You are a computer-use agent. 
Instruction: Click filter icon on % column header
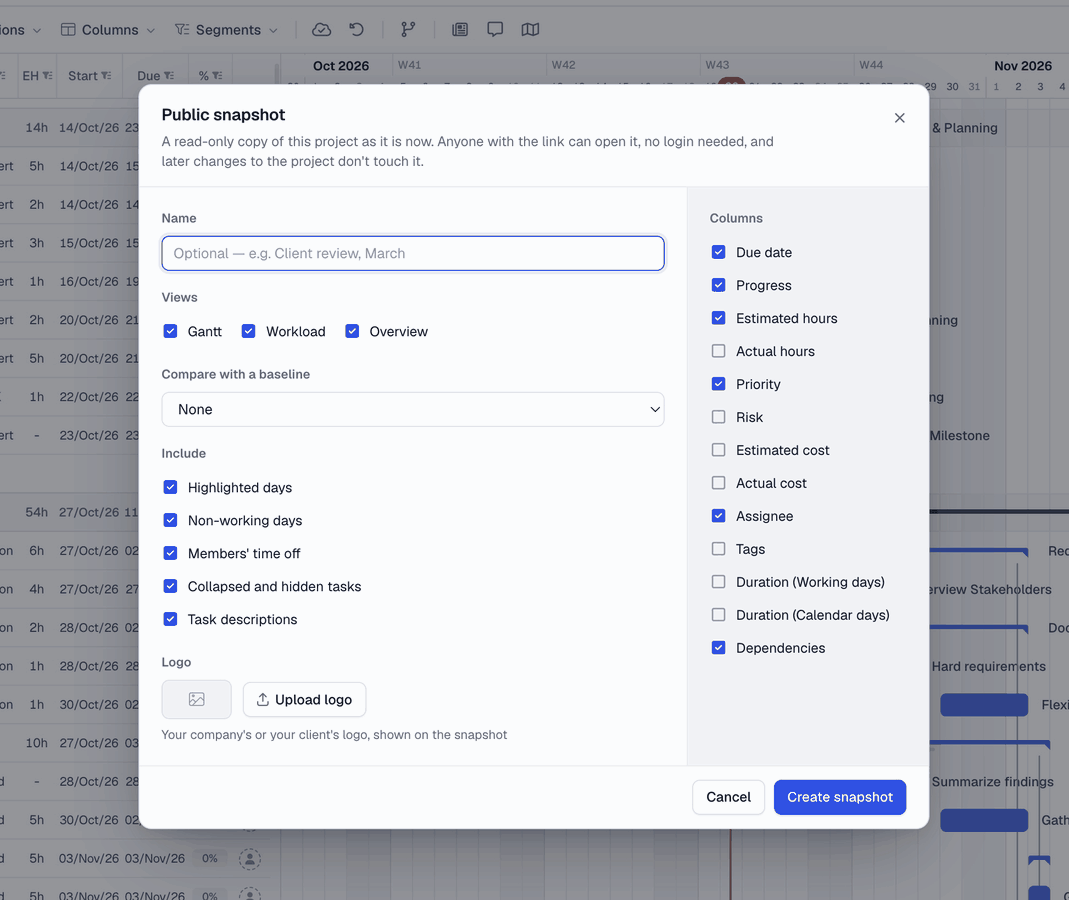pos(217,76)
